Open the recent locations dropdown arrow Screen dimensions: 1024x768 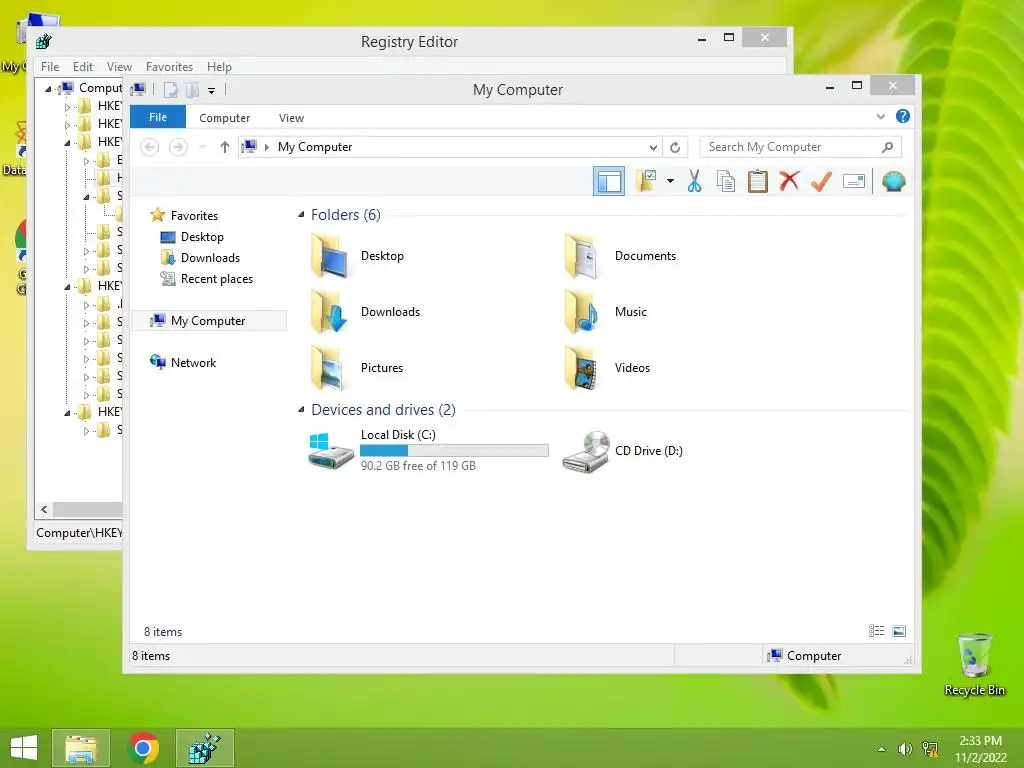(x=203, y=147)
